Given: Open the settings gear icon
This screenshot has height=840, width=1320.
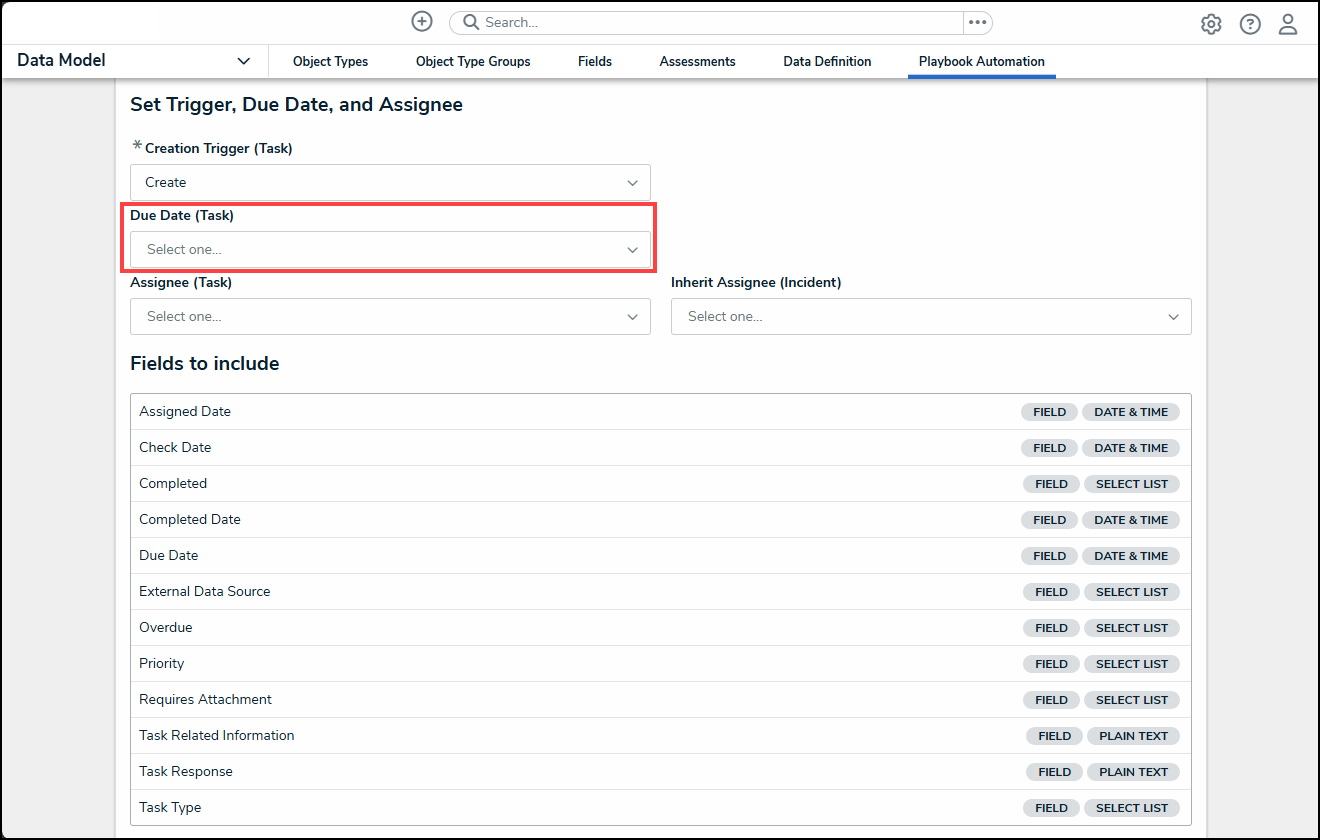Looking at the screenshot, I should [x=1211, y=24].
